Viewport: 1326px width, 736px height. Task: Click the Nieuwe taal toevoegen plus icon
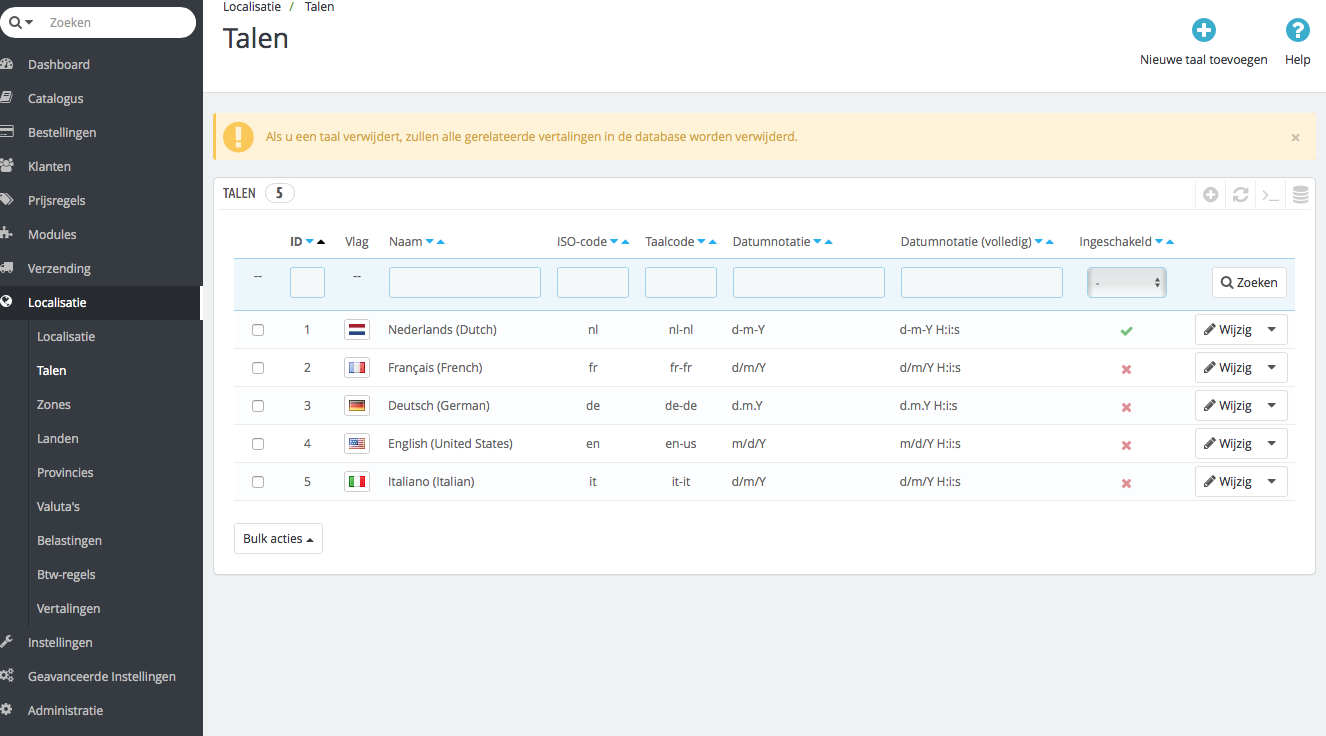pos(1203,31)
